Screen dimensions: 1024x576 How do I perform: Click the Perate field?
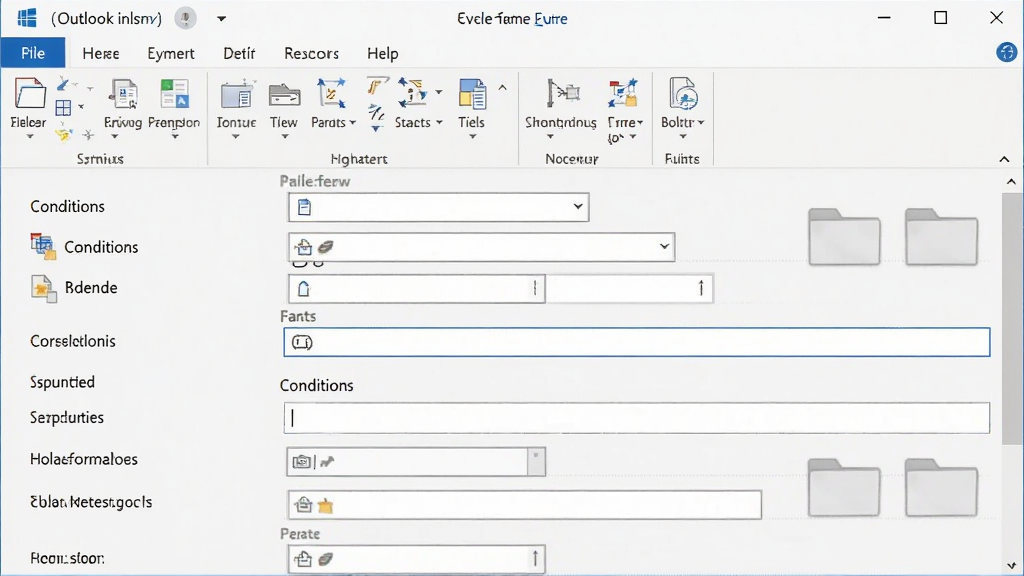click(x=416, y=559)
